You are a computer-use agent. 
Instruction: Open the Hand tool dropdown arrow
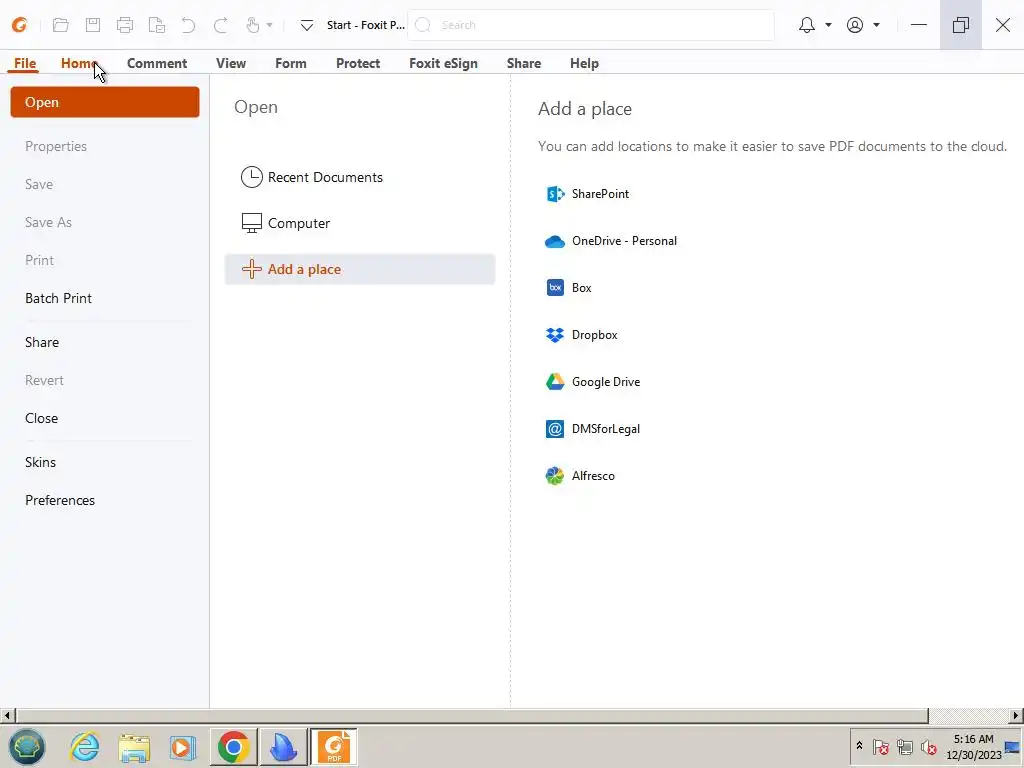click(x=269, y=25)
